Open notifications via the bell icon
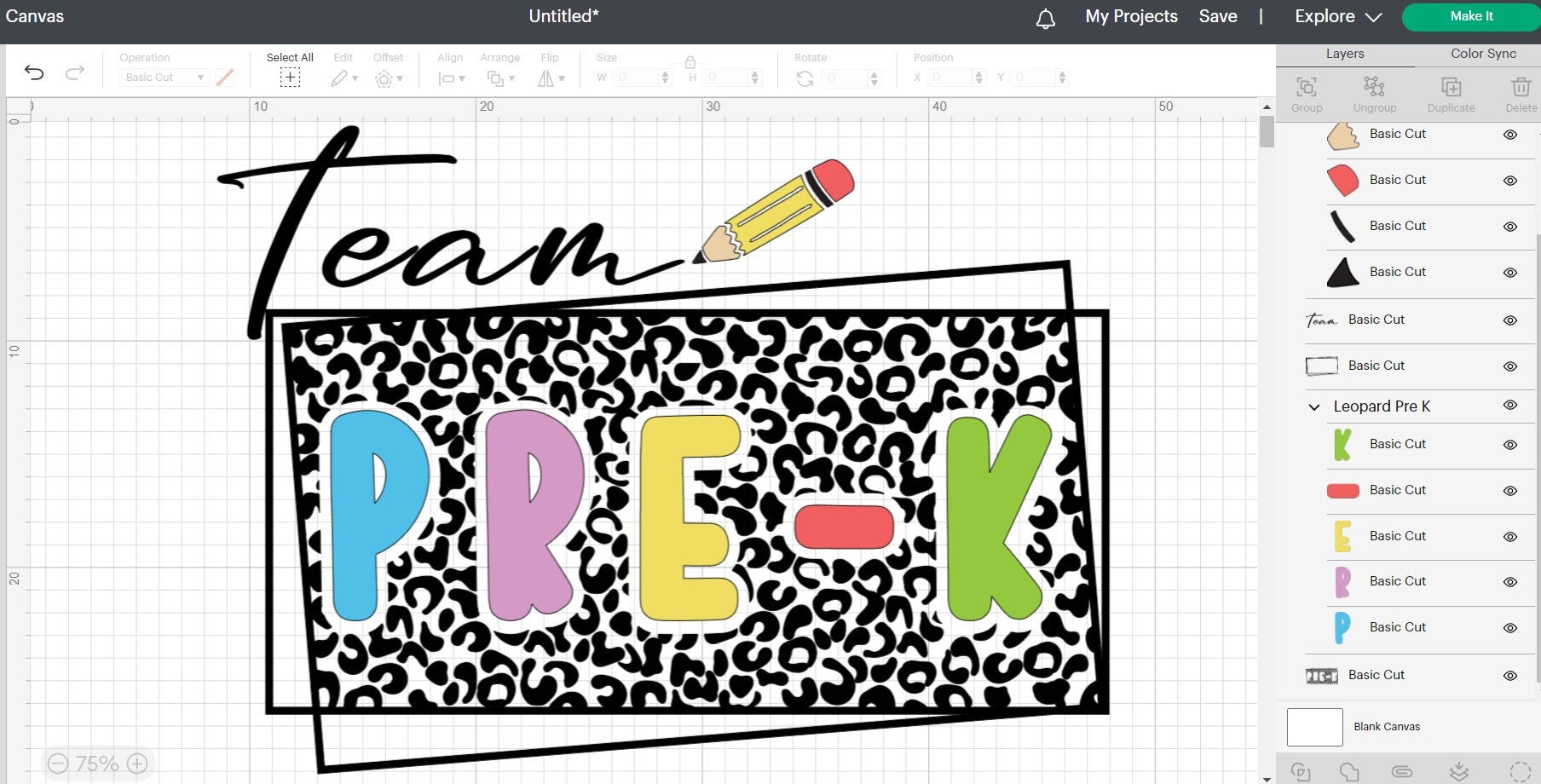Image resolution: width=1541 pixels, height=784 pixels. click(1048, 16)
